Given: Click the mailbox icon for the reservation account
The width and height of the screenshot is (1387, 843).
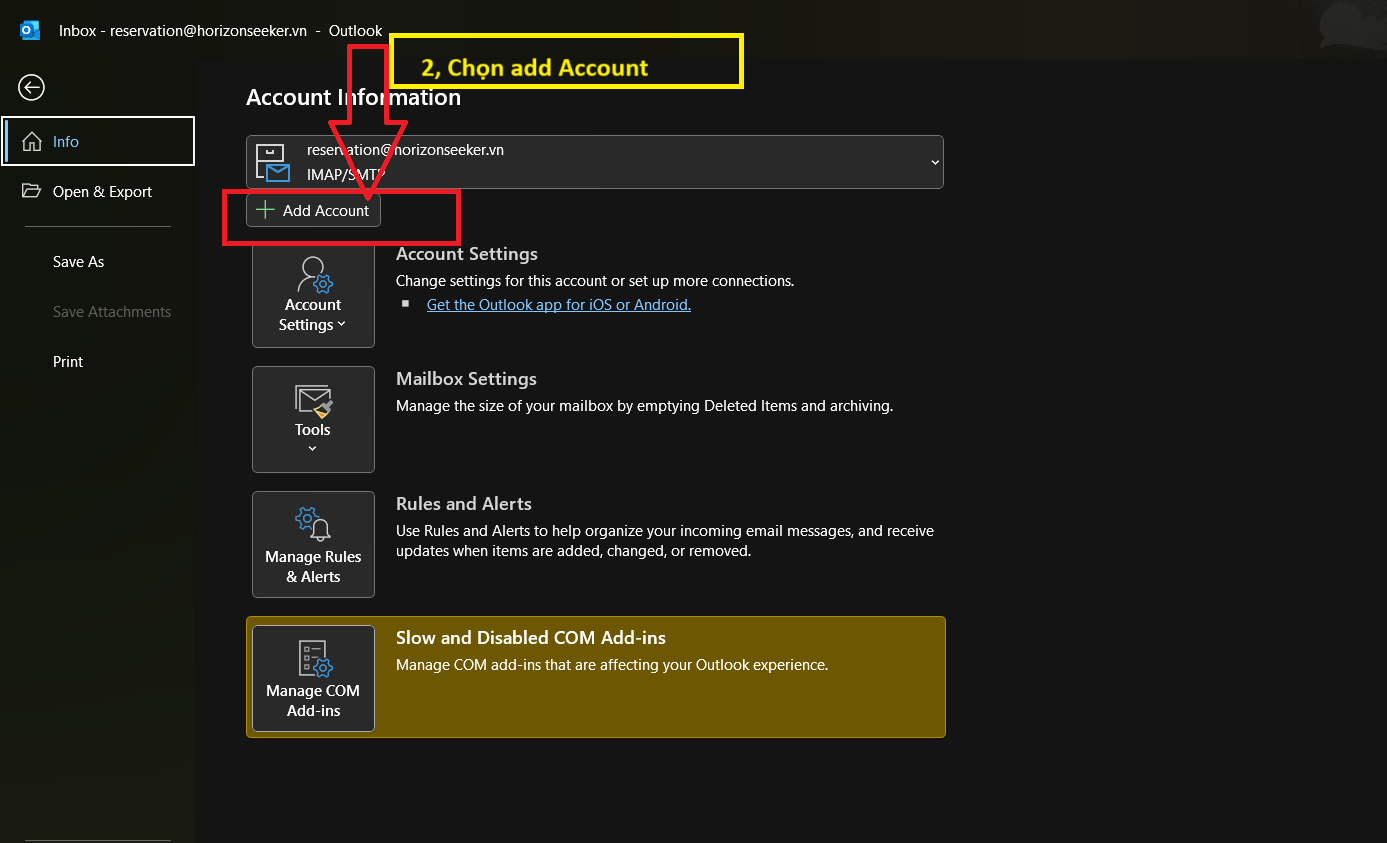Looking at the screenshot, I should coord(272,162).
